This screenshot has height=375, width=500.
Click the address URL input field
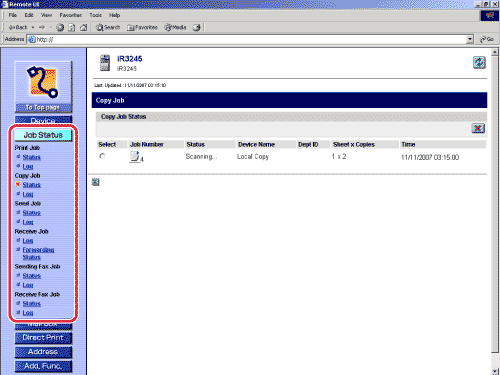point(247,39)
